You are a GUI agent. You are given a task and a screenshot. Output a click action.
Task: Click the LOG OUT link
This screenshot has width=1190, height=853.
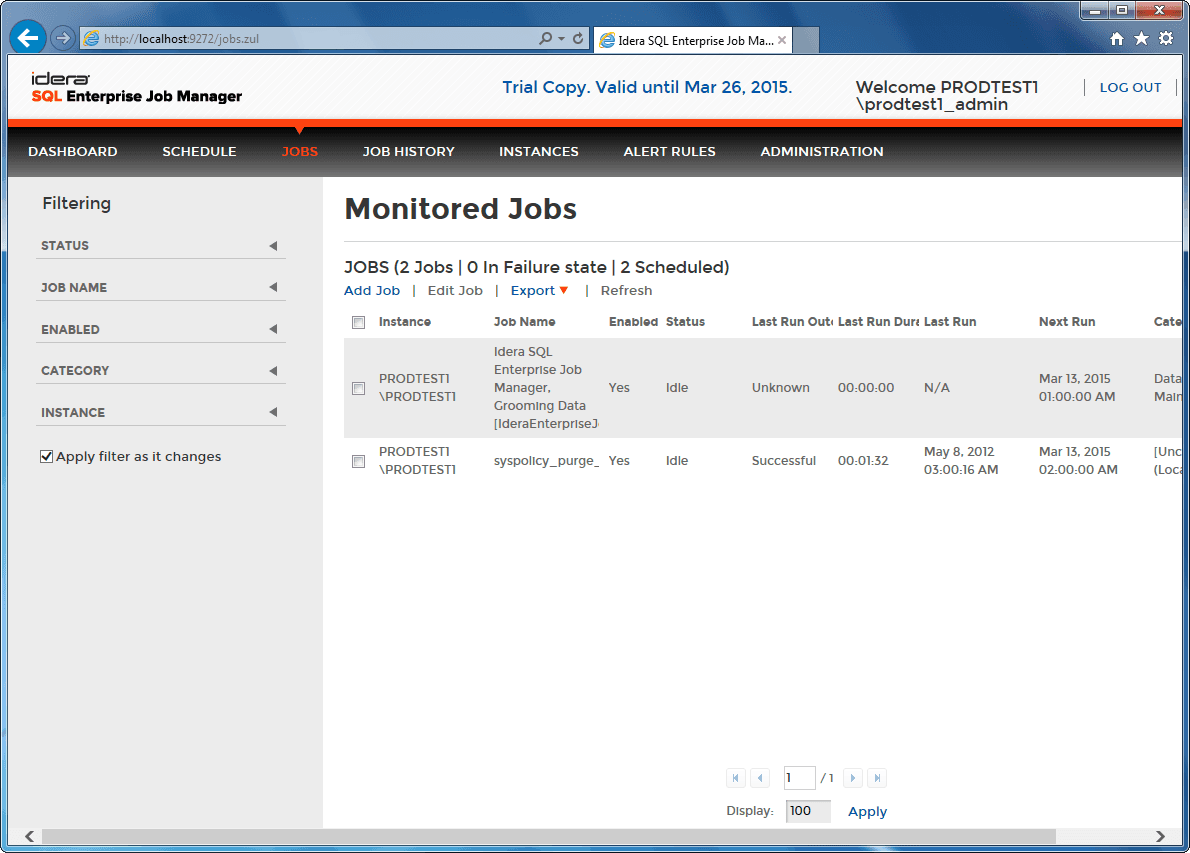coord(1130,87)
